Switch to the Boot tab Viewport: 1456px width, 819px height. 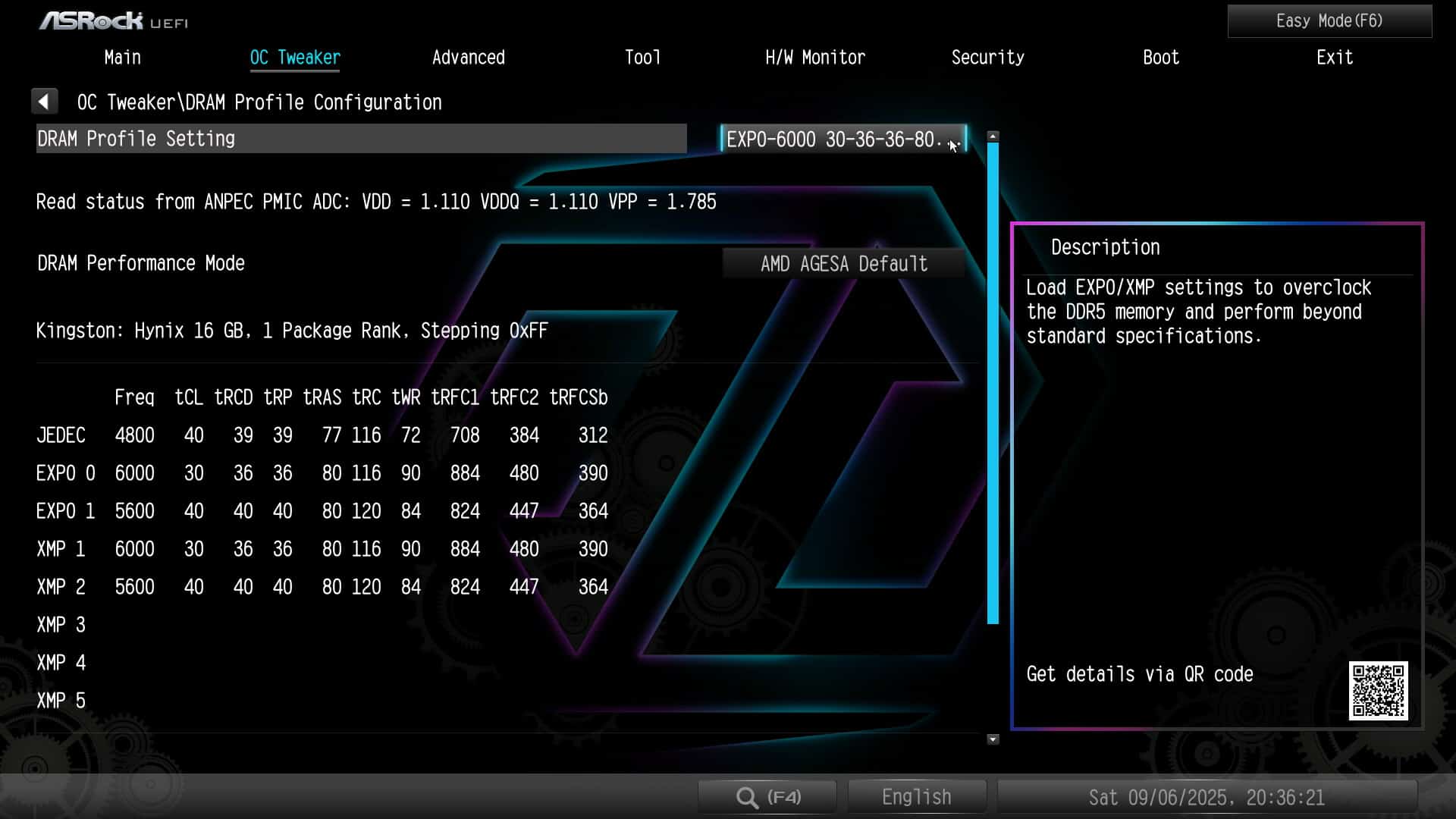[1160, 58]
